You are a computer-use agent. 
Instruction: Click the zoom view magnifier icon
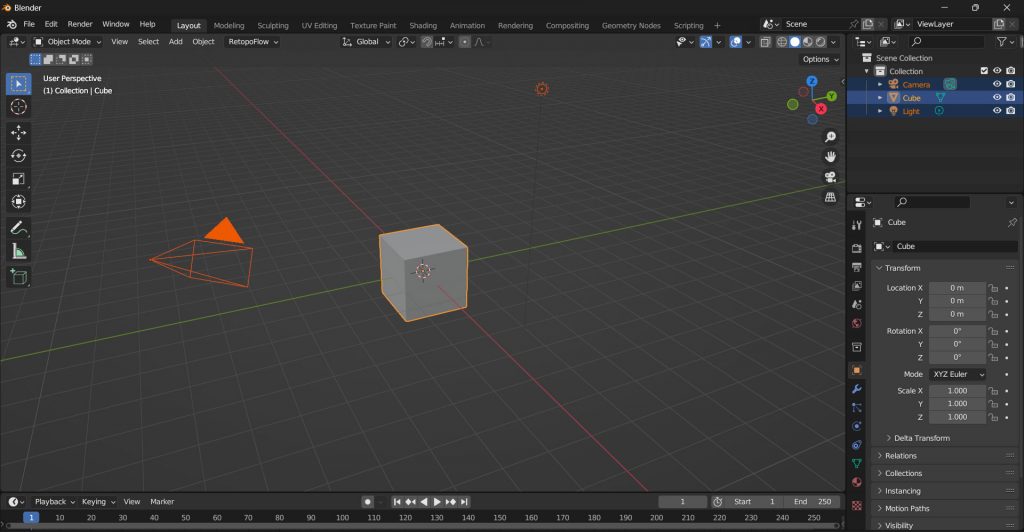(x=830, y=137)
